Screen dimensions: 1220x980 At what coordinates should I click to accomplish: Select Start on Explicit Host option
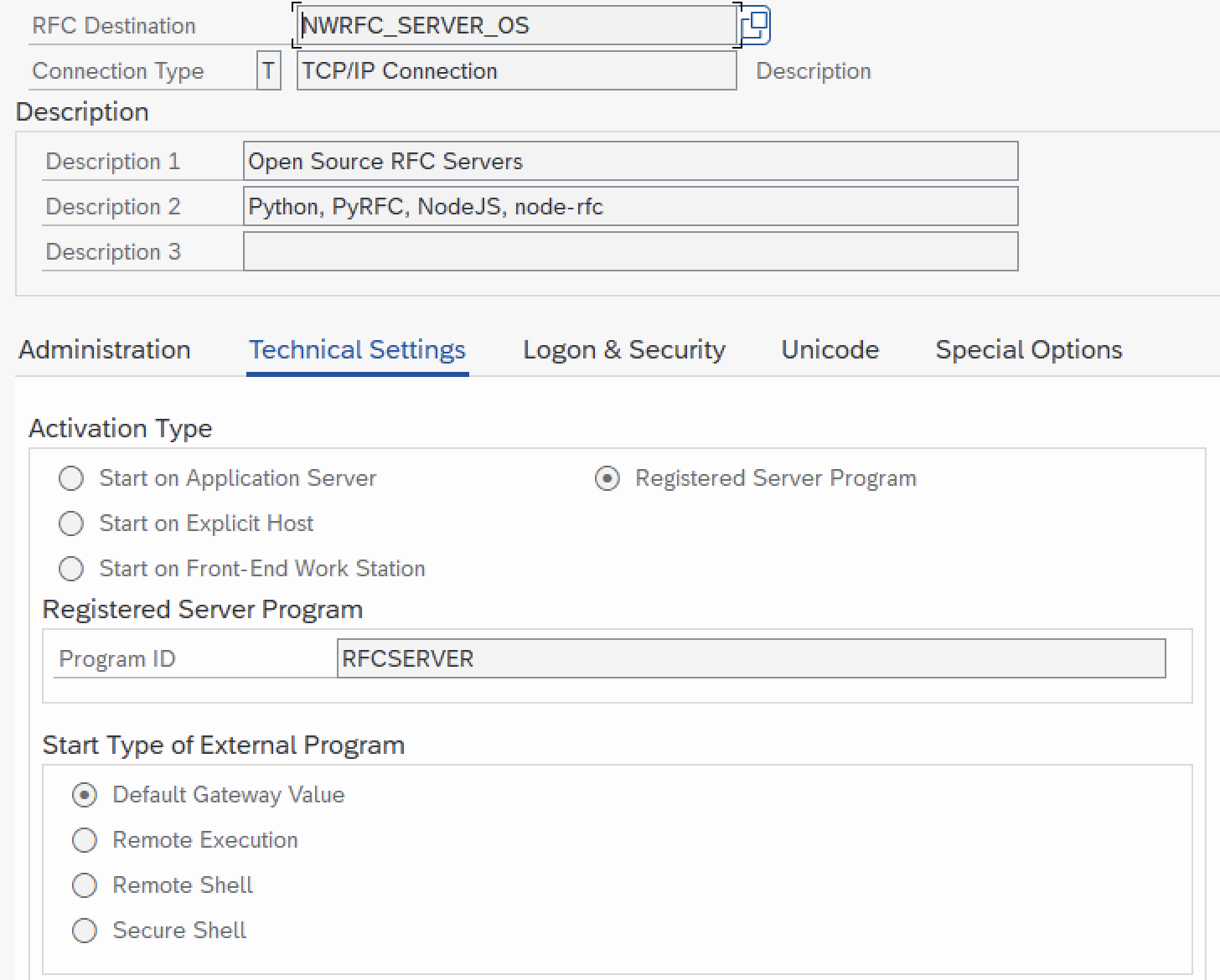pyautogui.click(x=71, y=524)
